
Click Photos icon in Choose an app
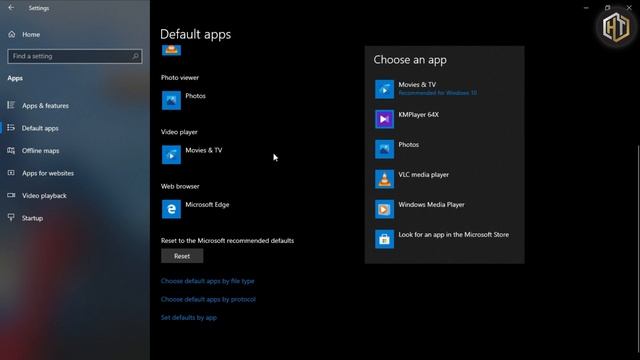click(384, 149)
